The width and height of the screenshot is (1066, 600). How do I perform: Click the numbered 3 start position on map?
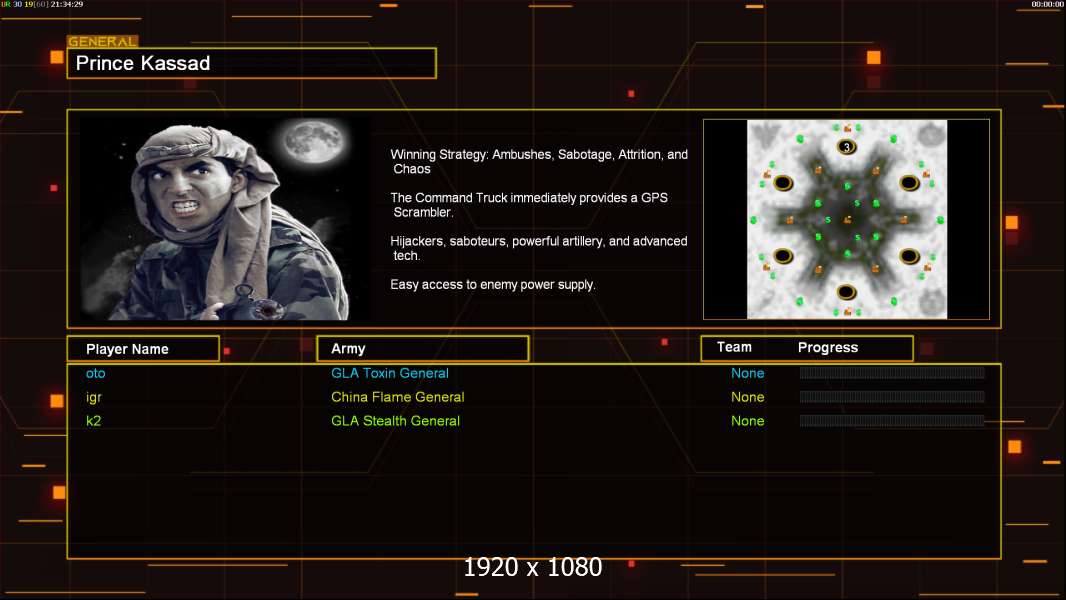846,146
